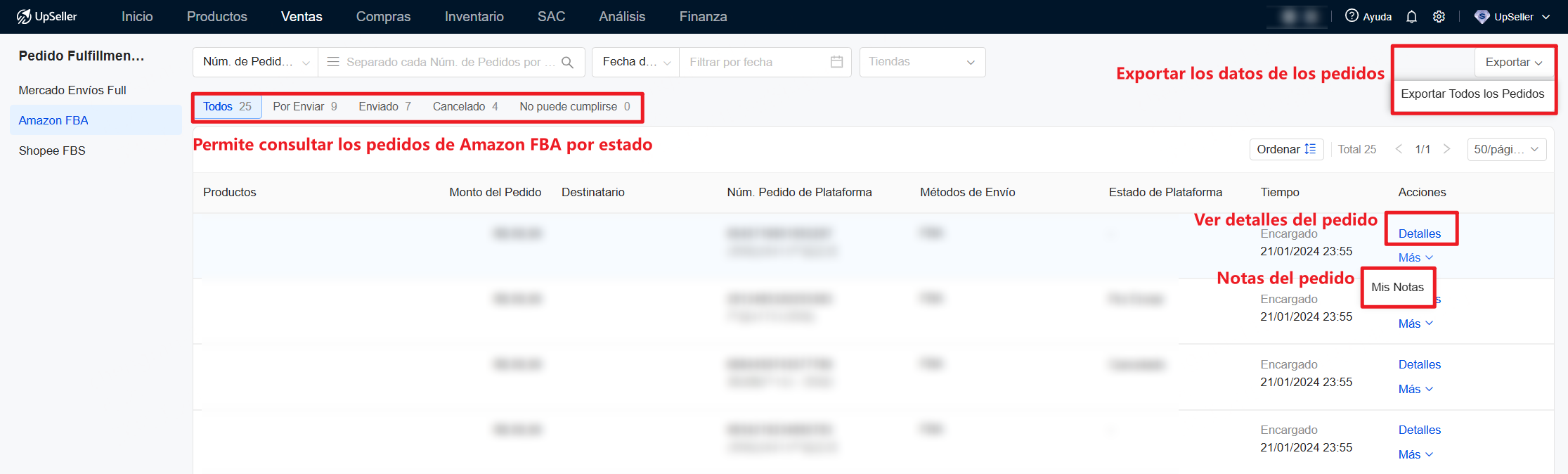Click the order number search field
Viewport: 1568px width, 474px height.
(x=451, y=62)
